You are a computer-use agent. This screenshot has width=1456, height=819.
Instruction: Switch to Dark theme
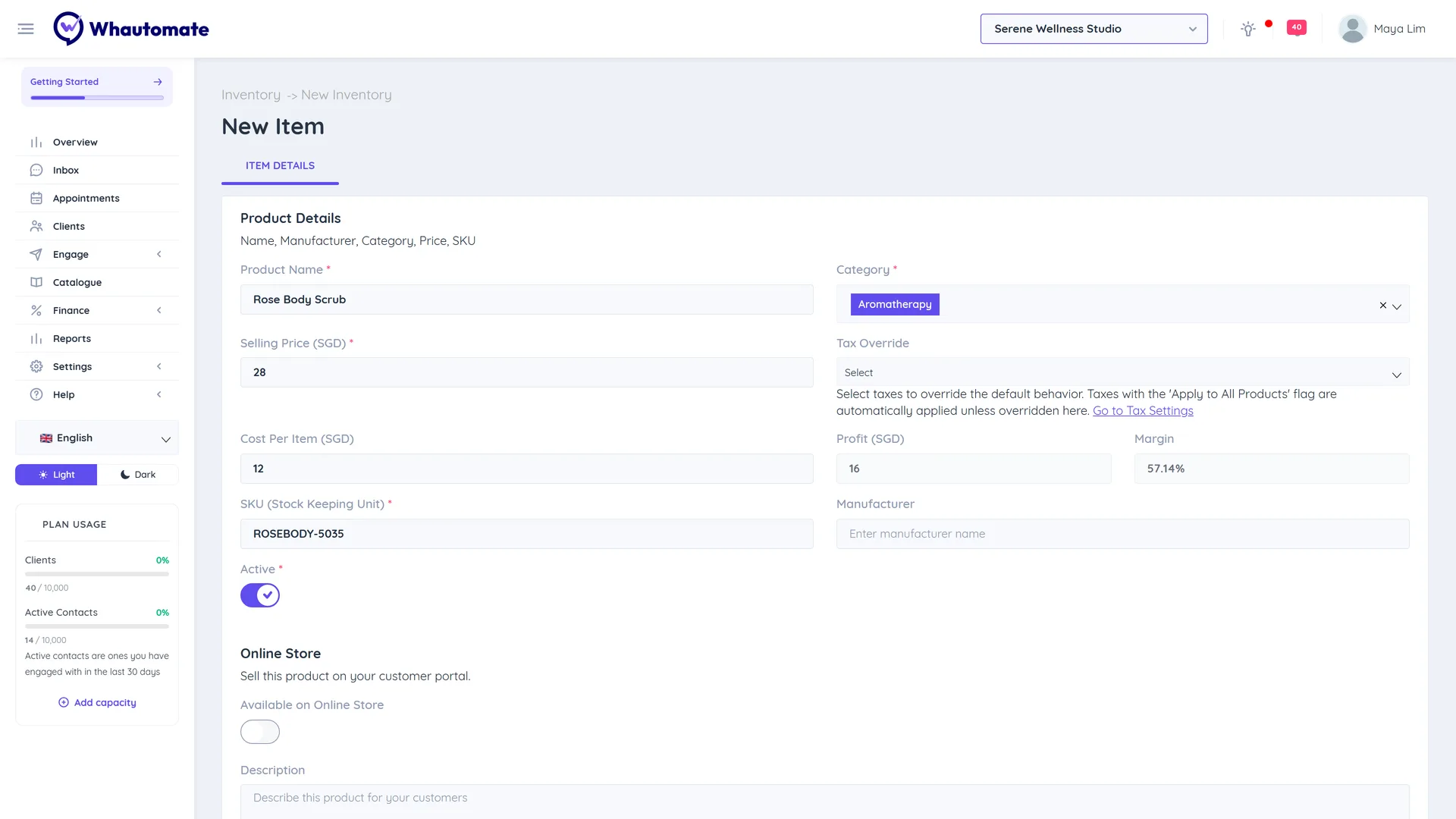138,475
